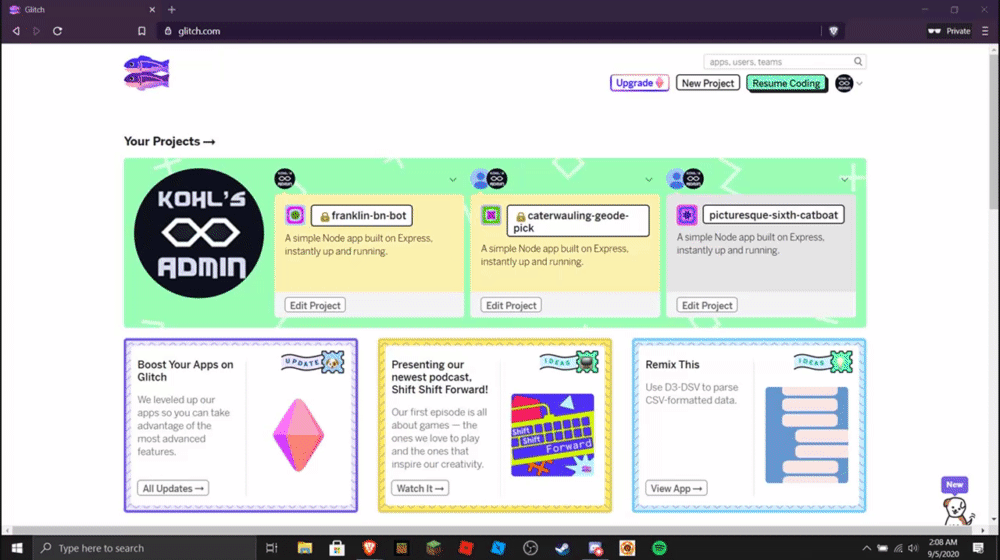
Task: Expand picturesque-sixth-catboat project options chevron
Action: click(x=844, y=180)
